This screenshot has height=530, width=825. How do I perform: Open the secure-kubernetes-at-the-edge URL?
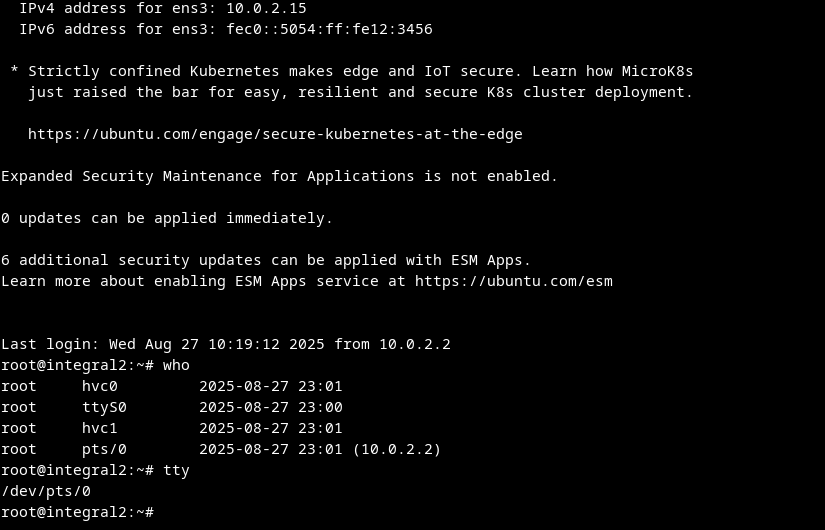(275, 134)
